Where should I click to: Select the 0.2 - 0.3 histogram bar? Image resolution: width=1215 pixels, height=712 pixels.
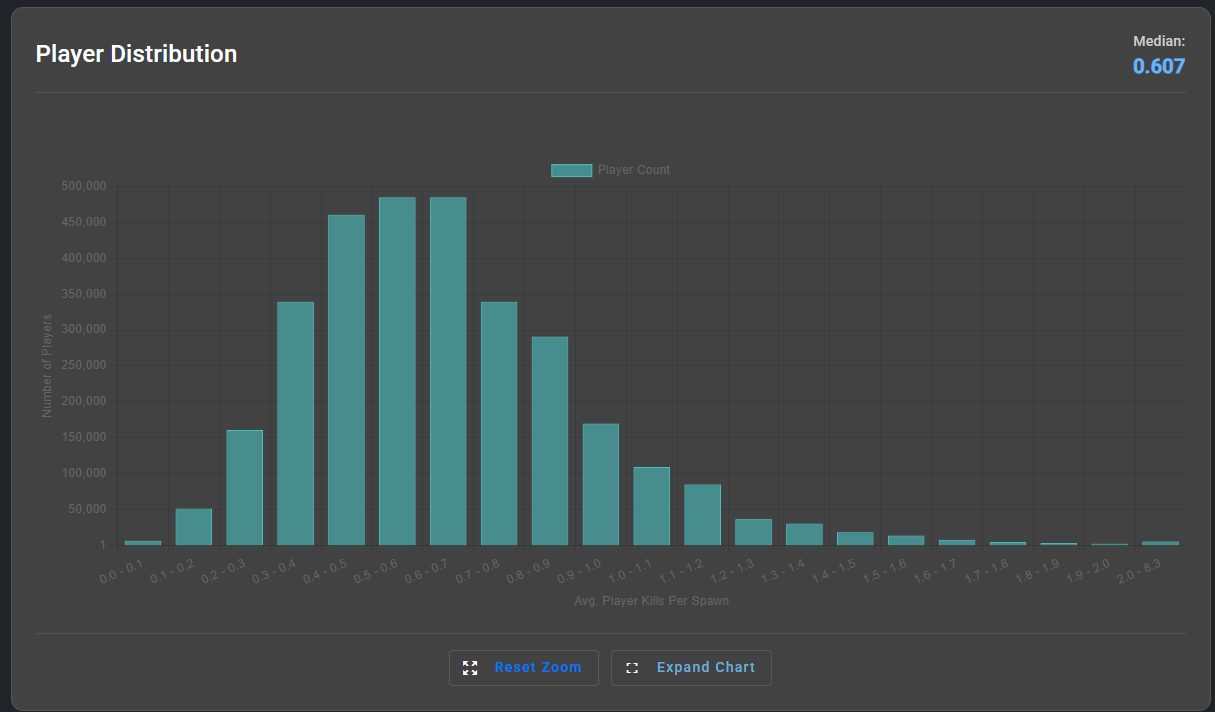tap(244, 488)
